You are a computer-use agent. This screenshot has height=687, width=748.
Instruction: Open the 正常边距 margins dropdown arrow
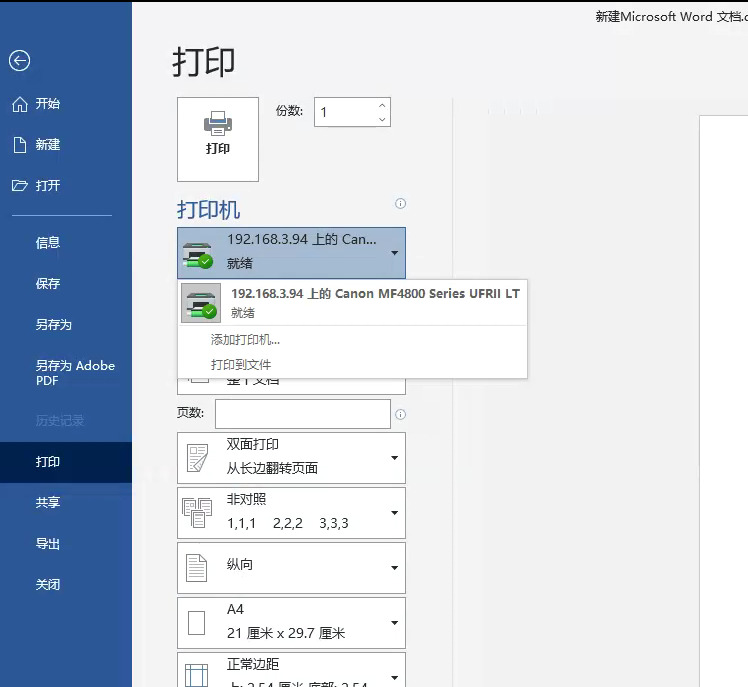pyautogui.click(x=395, y=677)
